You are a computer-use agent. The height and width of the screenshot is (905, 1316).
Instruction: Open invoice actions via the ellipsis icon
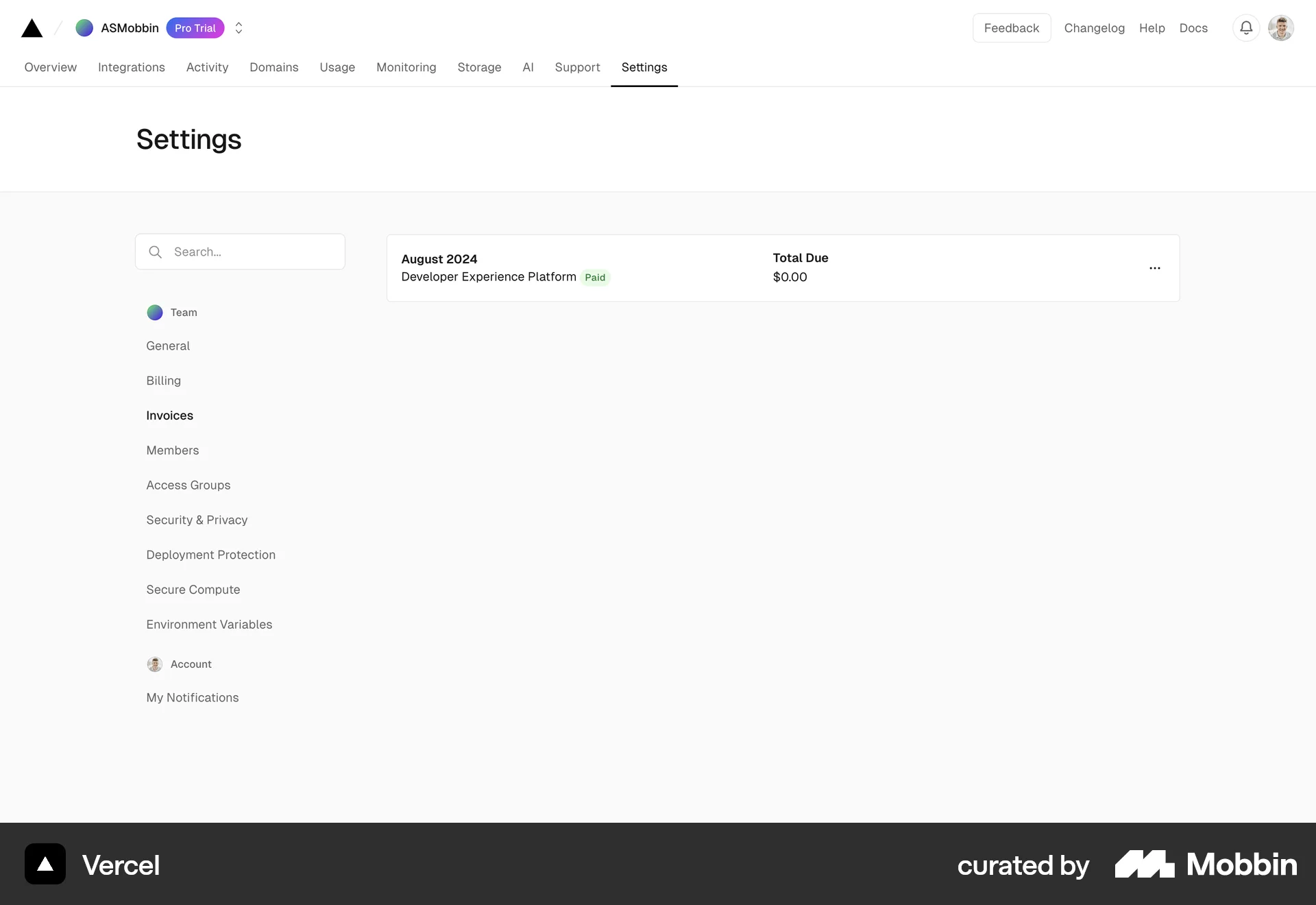point(1154,268)
